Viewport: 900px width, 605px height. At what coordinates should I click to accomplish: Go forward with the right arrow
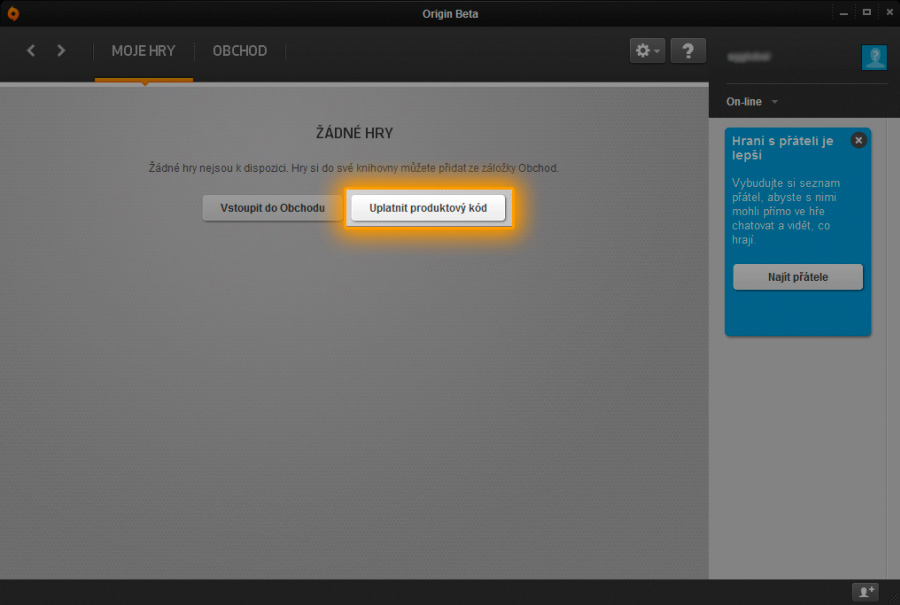[61, 51]
